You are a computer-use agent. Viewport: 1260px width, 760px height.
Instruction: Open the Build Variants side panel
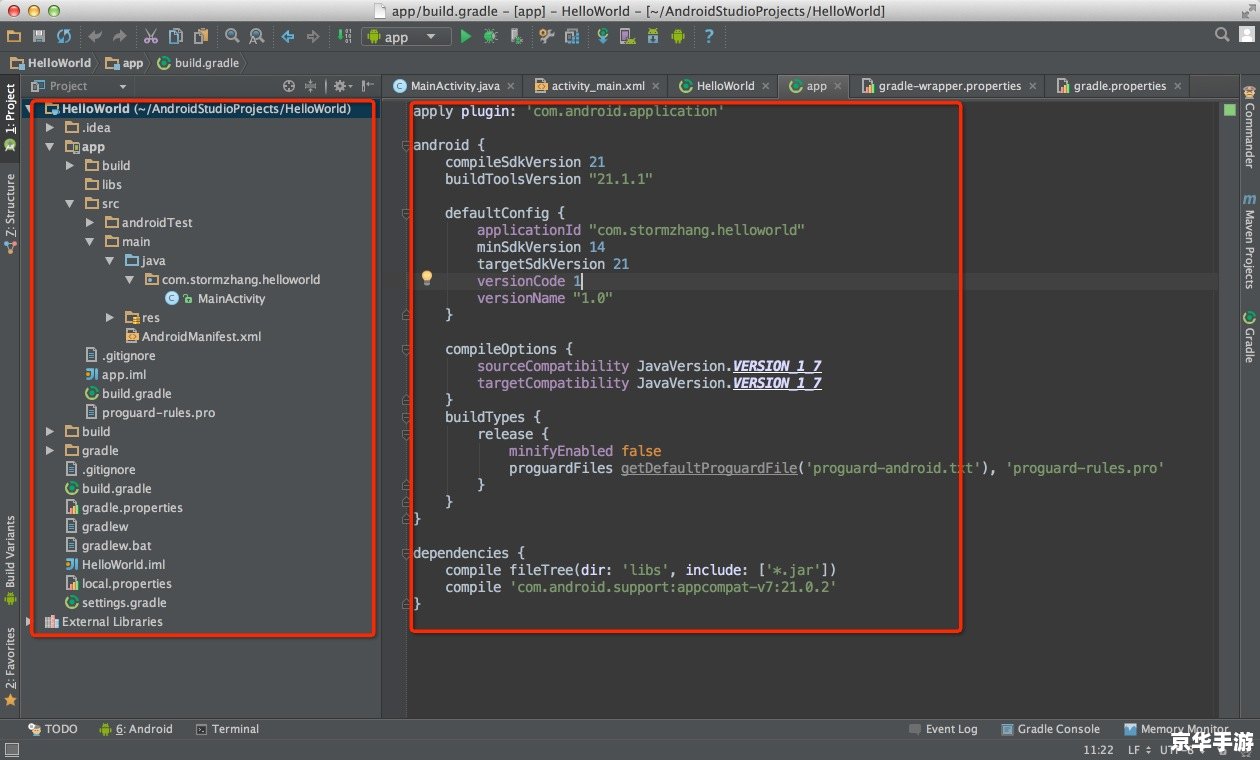[x=10, y=560]
